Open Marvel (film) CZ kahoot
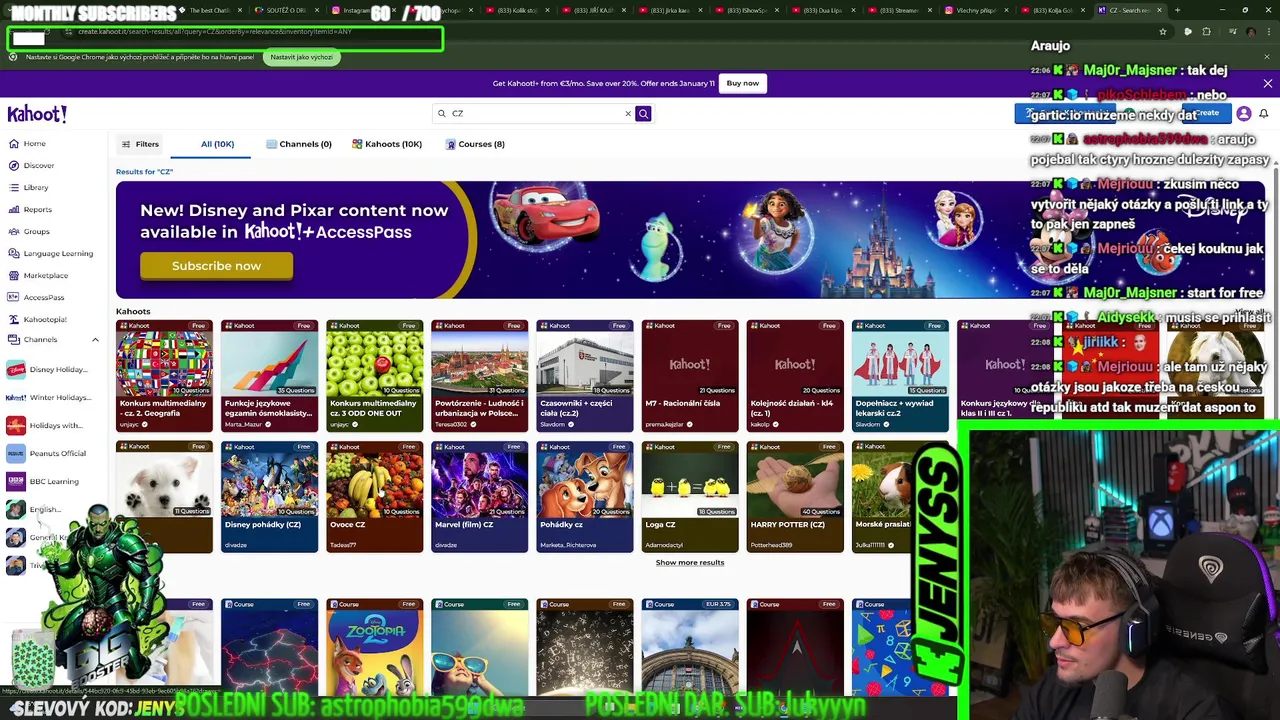The image size is (1280, 720). tap(479, 496)
